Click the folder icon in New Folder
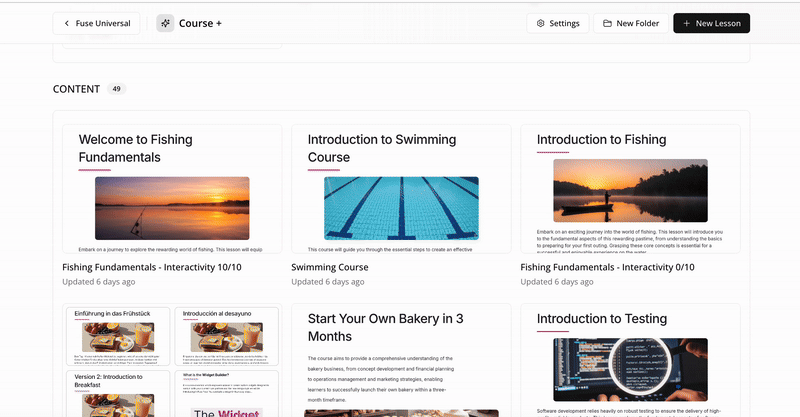This screenshot has width=800, height=417. pos(607,23)
